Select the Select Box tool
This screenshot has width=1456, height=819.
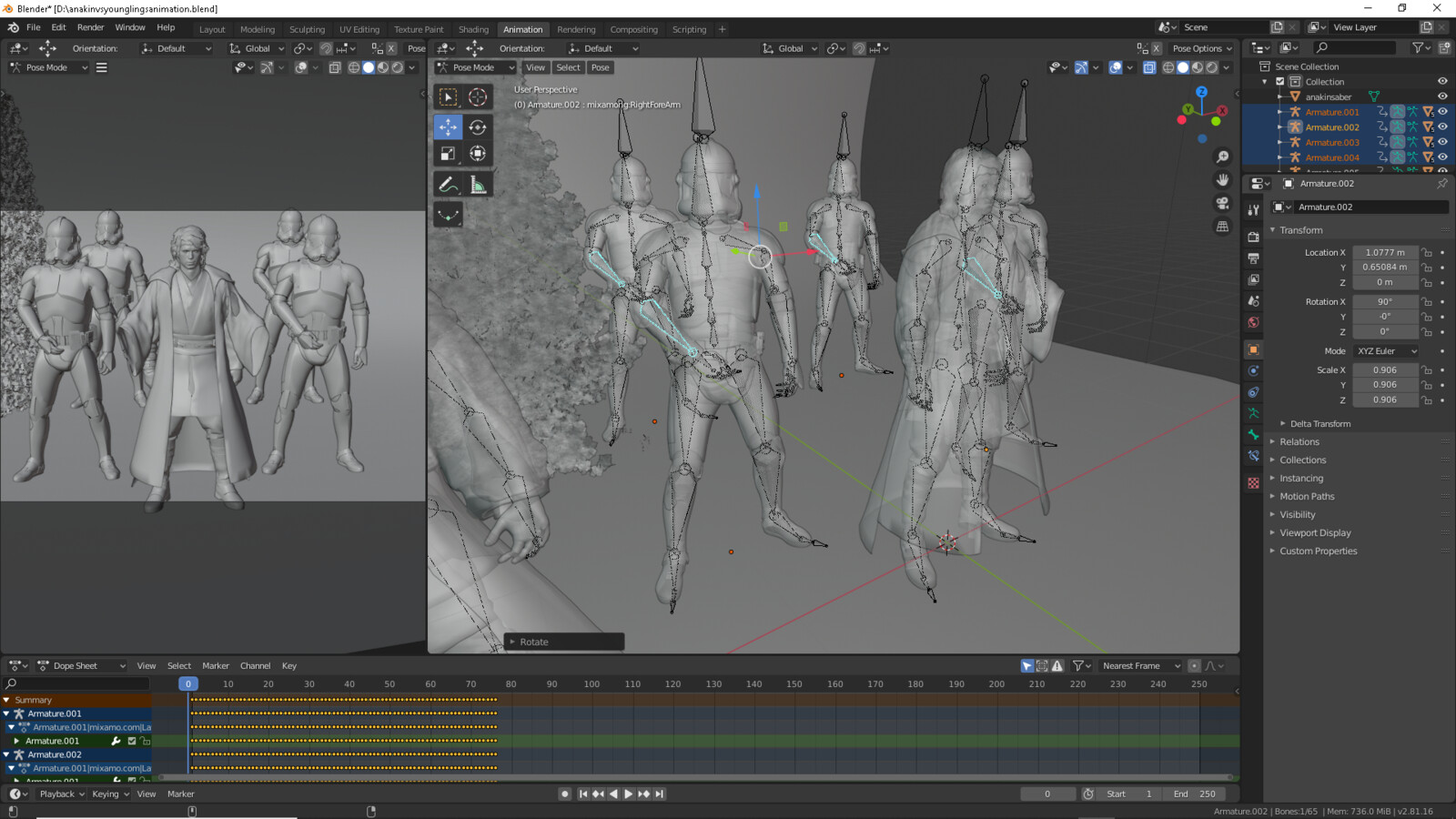[448, 96]
